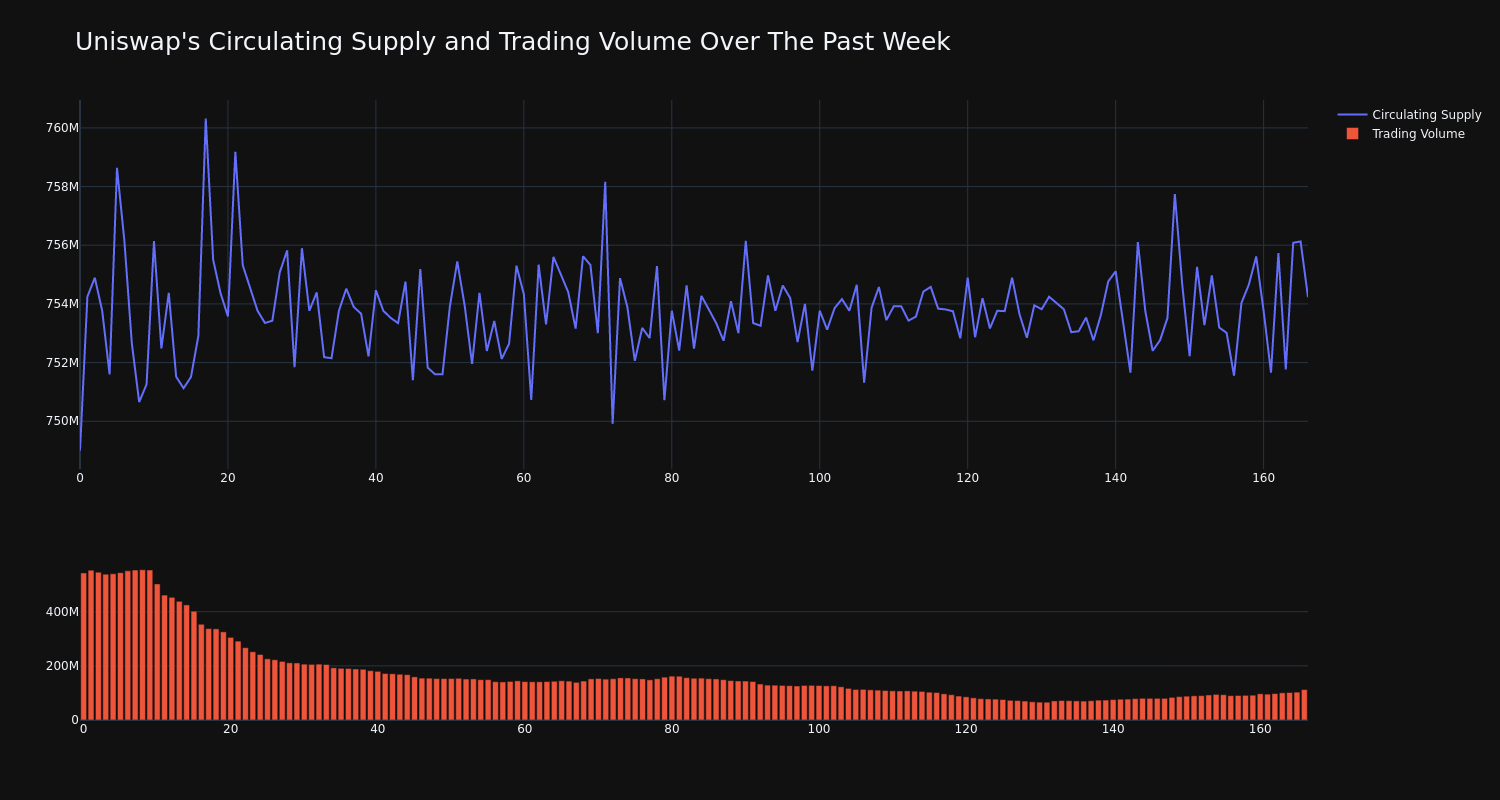Click x-axis label 100 under volume chart

pyautogui.click(x=819, y=729)
